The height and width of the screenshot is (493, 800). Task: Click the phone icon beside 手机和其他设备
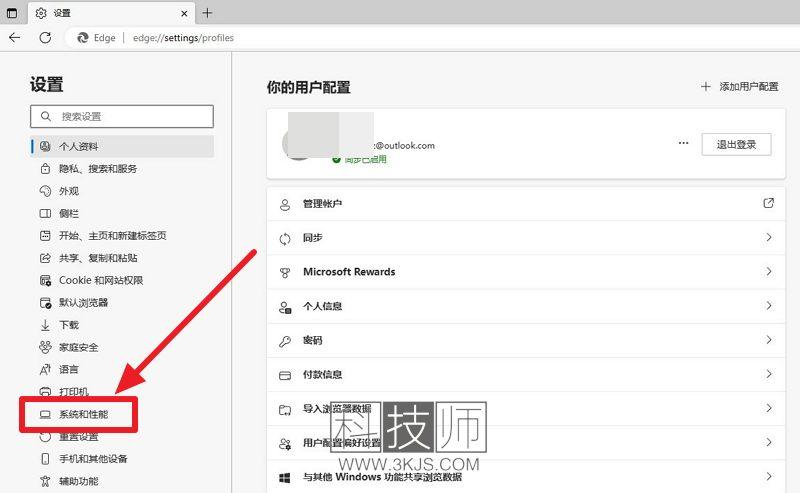coord(45,459)
